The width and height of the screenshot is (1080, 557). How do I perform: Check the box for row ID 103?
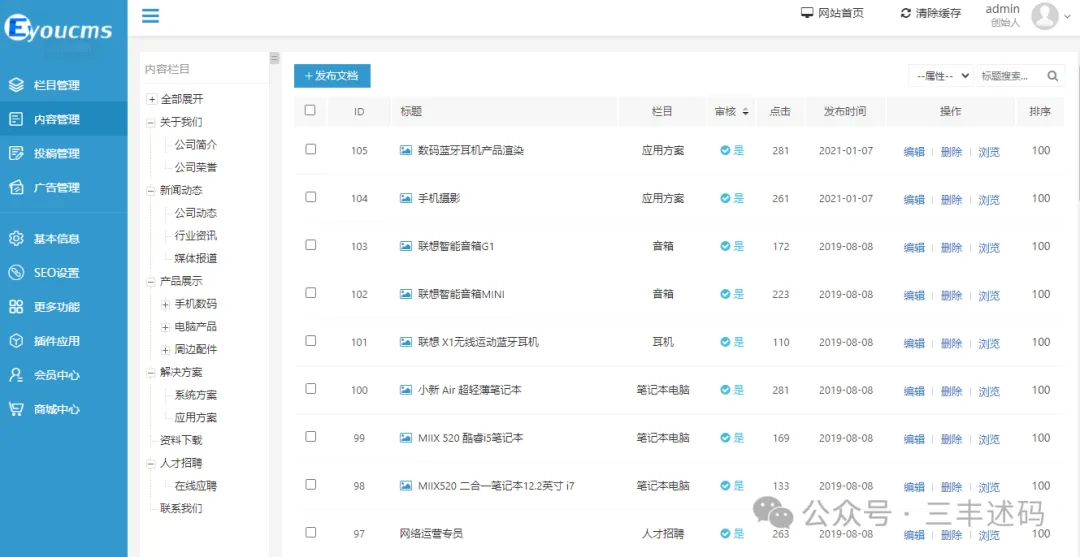pos(311,244)
